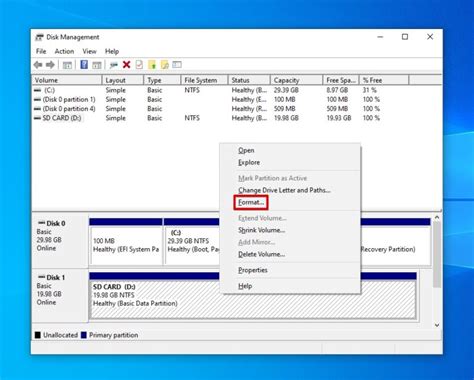Choose Format... from the context menu
This screenshot has width=474, height=380.
point(251,202)
